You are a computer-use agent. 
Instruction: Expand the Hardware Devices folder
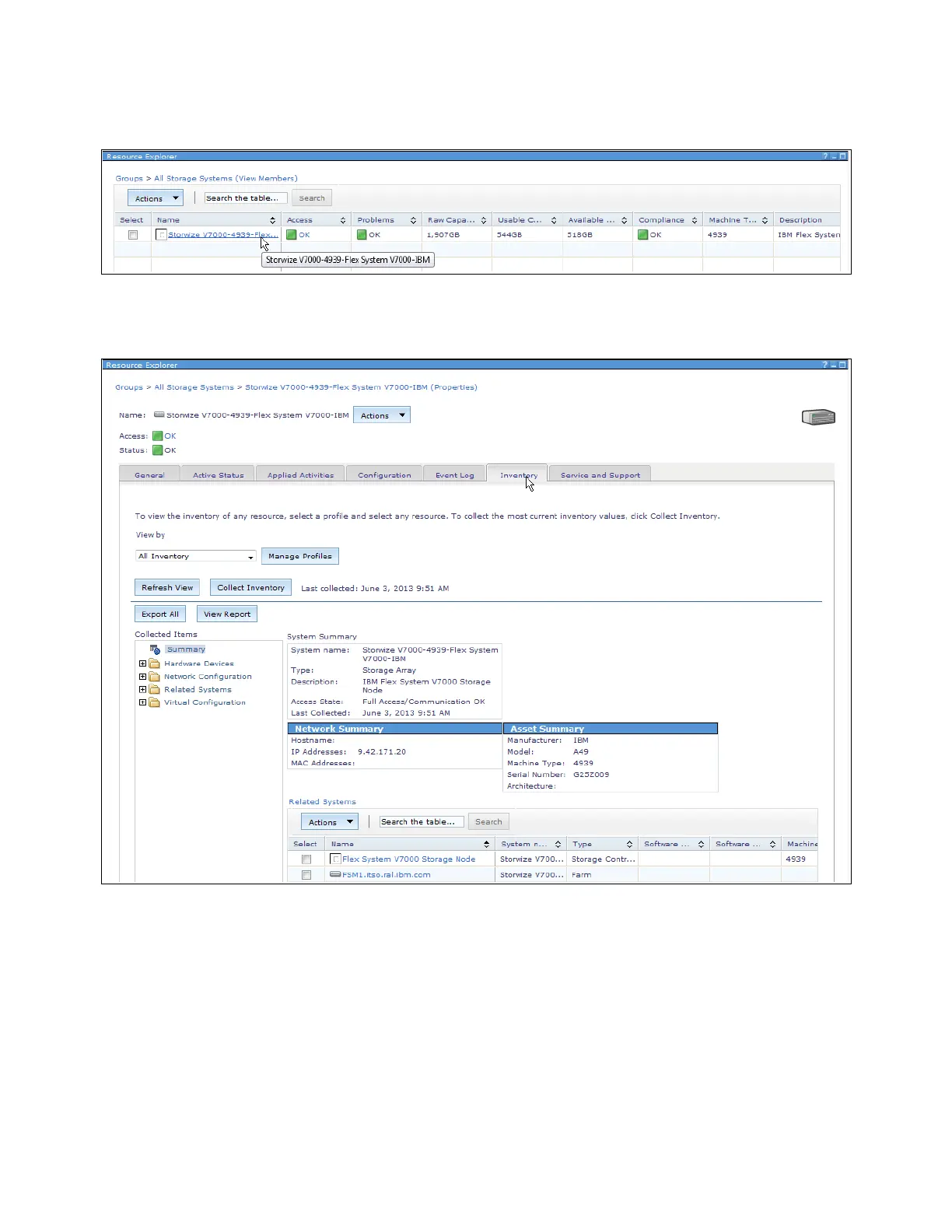click(x=142, y=663)
